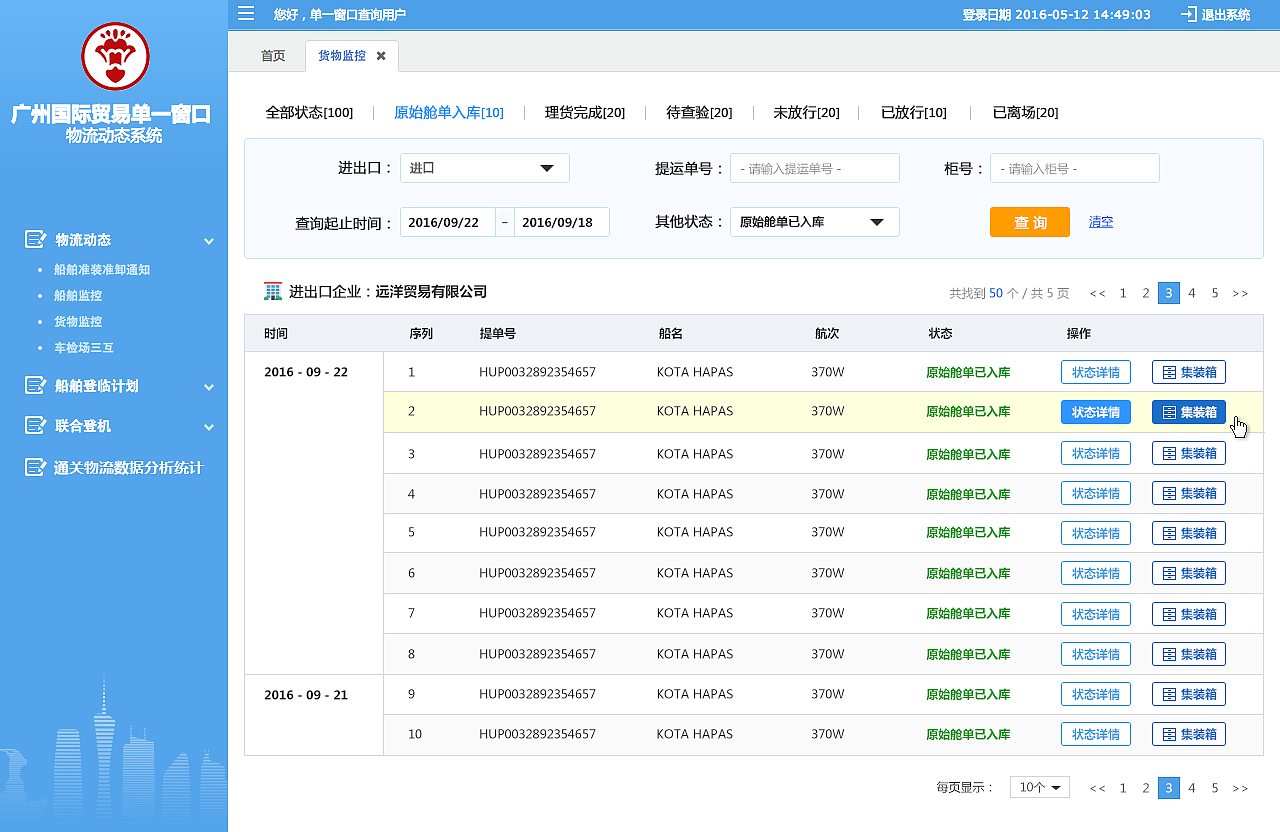Screen dimensions: 1280x832
Task: Click the 提运单号 input field
Action: (813, 167)
